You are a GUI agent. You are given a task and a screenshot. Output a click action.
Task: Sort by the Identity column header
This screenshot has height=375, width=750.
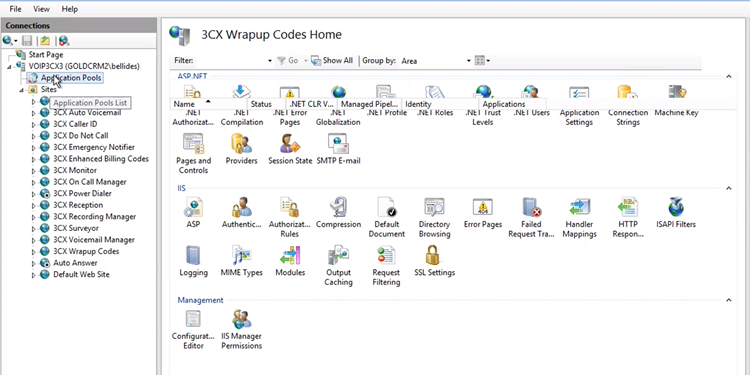point(440,104)
